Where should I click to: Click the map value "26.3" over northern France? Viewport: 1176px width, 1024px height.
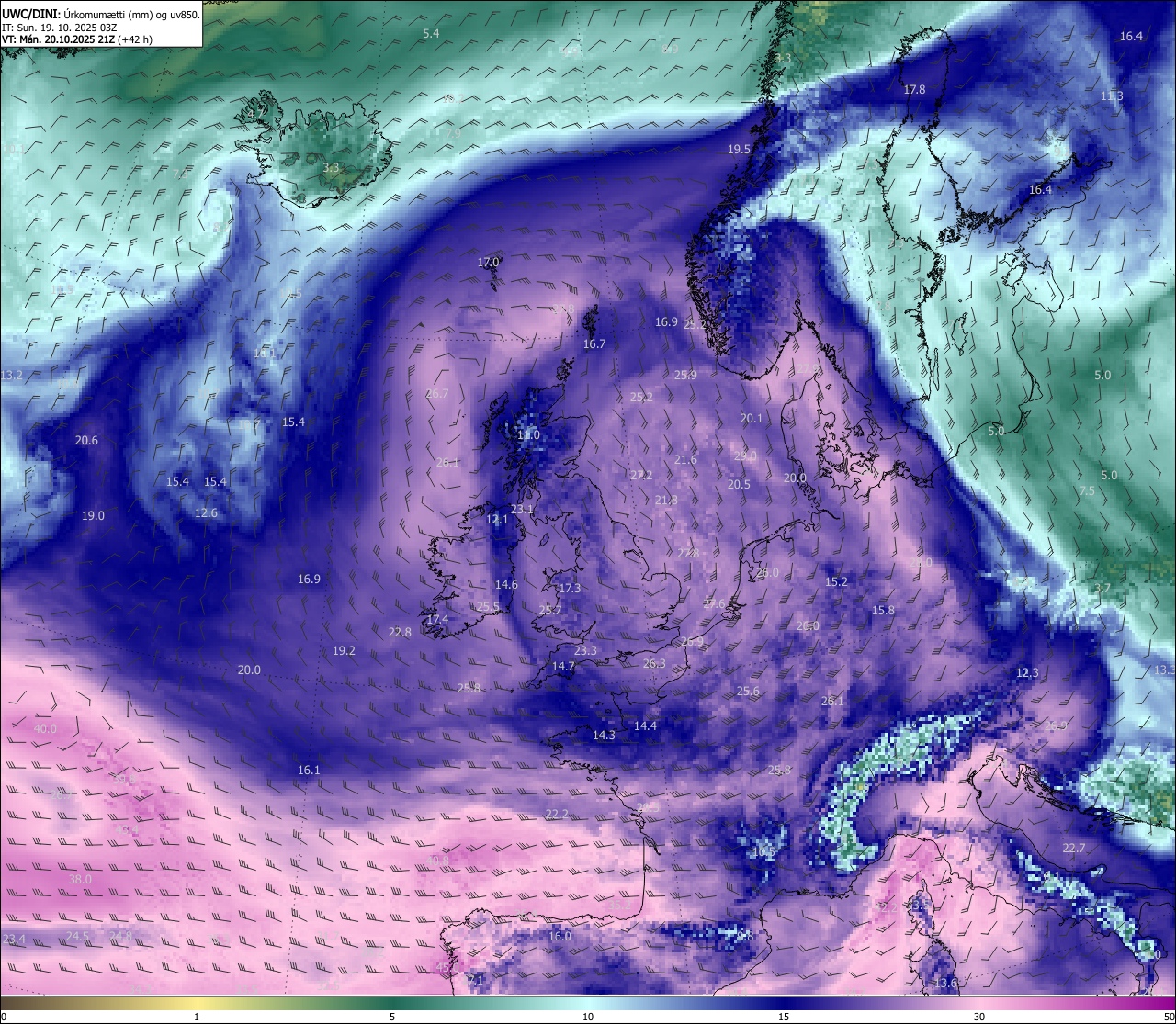(654, 664)
